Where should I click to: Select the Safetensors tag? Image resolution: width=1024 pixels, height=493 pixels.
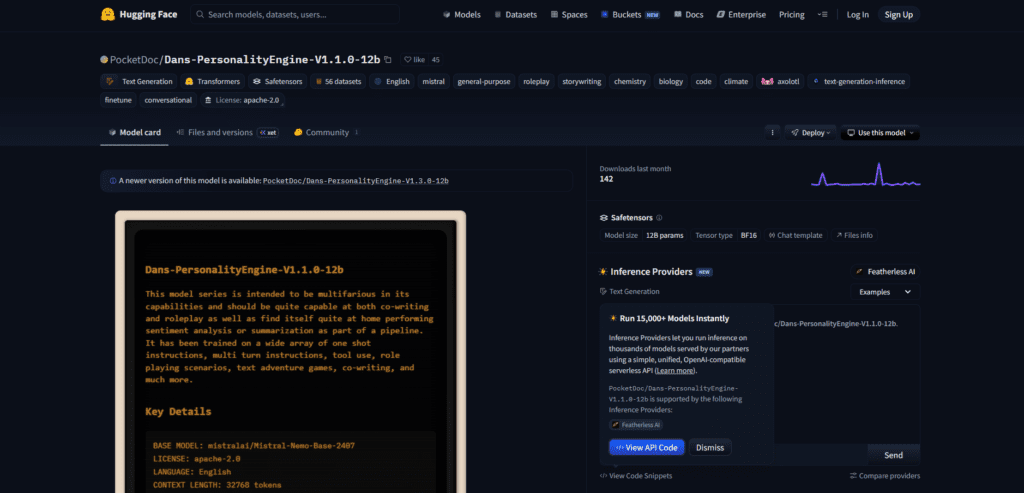coord(277,82)
